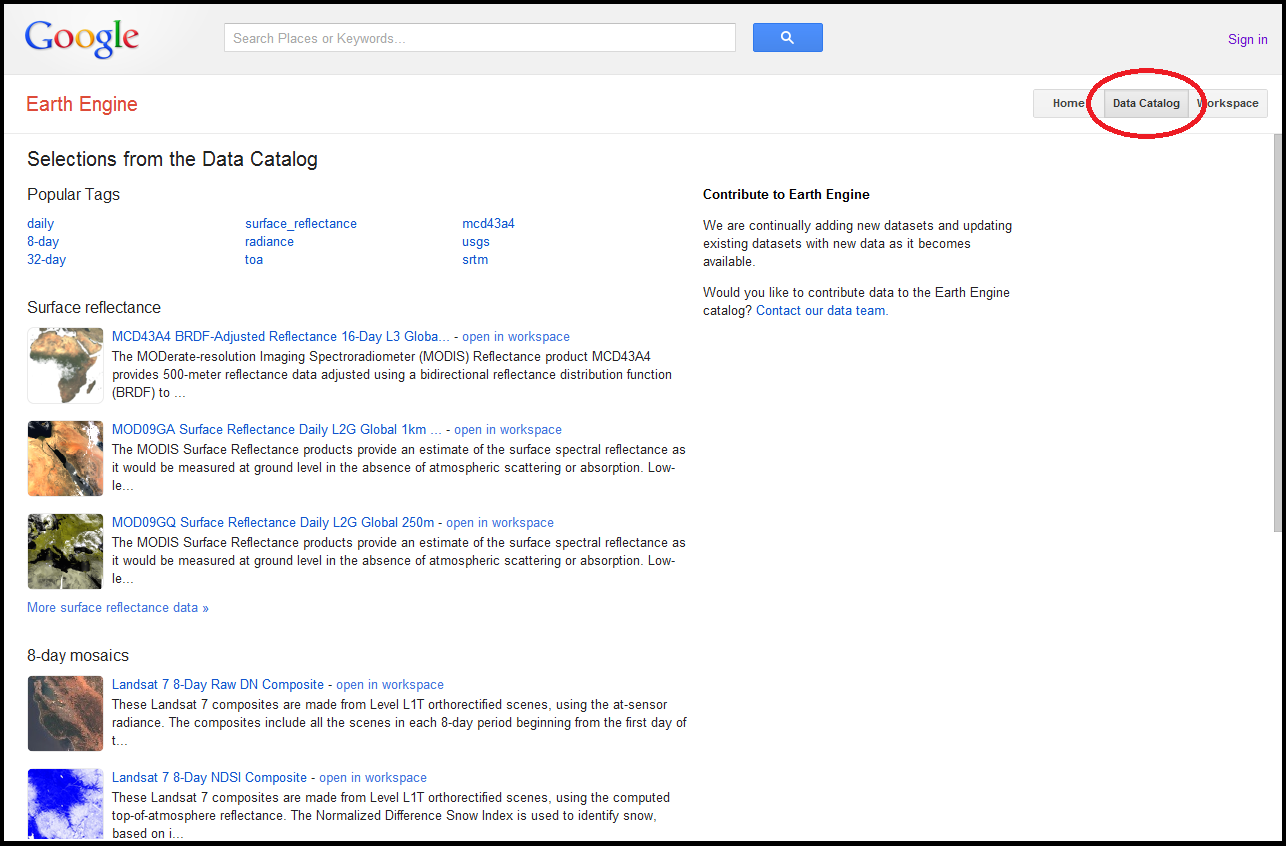1286x846 pixels.
Task: Open the mcd43a4 tag
Action: click(488, 224)
